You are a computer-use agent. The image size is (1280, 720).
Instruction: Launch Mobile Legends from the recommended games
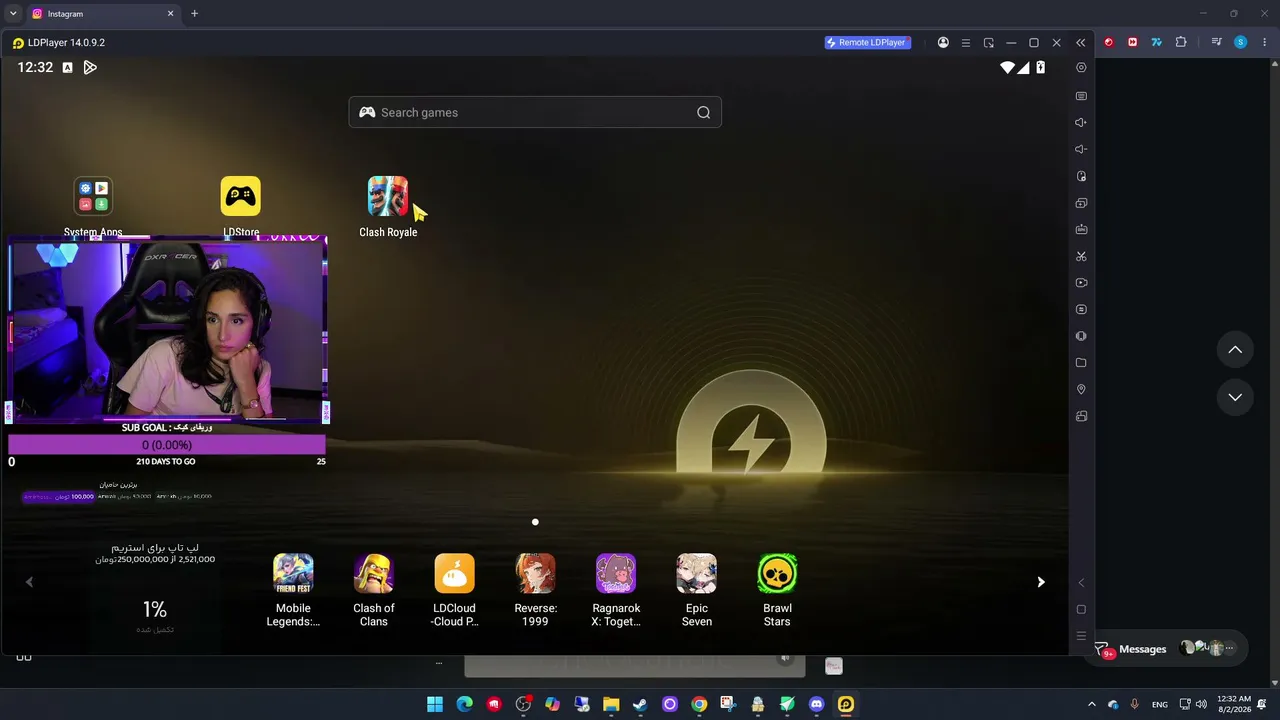tap(293, 574)
